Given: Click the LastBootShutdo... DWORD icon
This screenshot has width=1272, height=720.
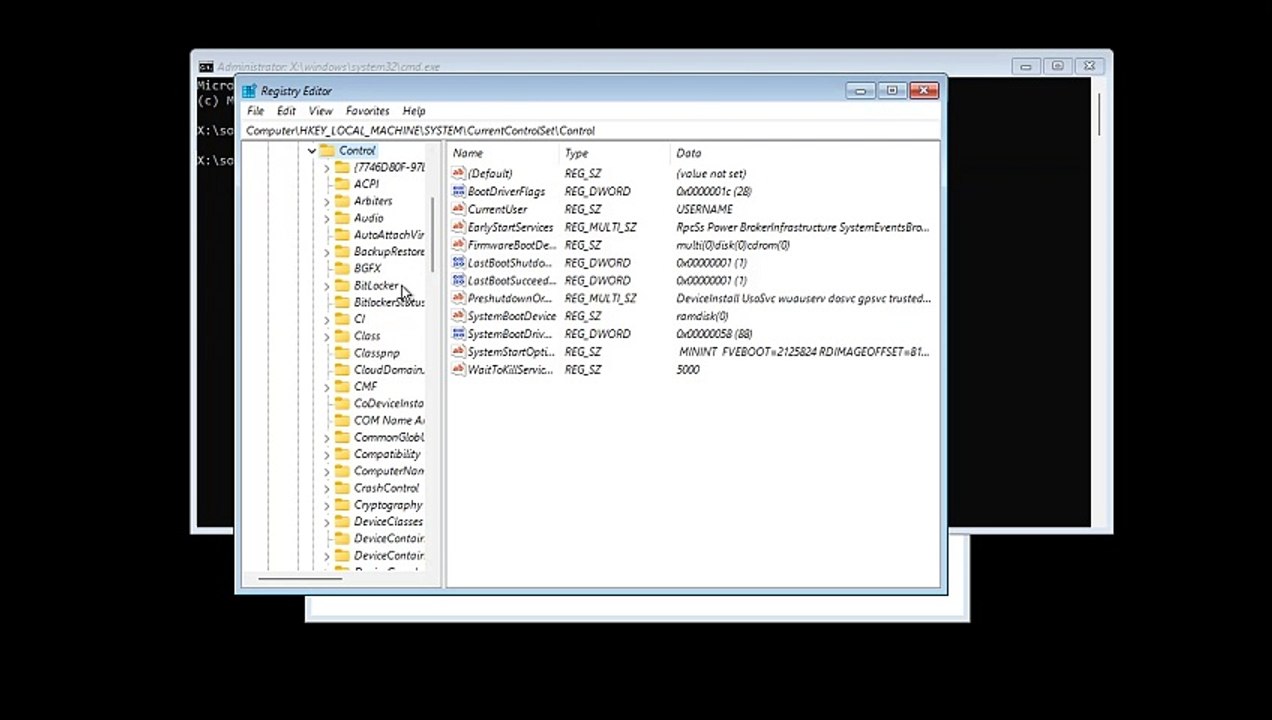Looking at the screenshot, I should coord(459,263).
